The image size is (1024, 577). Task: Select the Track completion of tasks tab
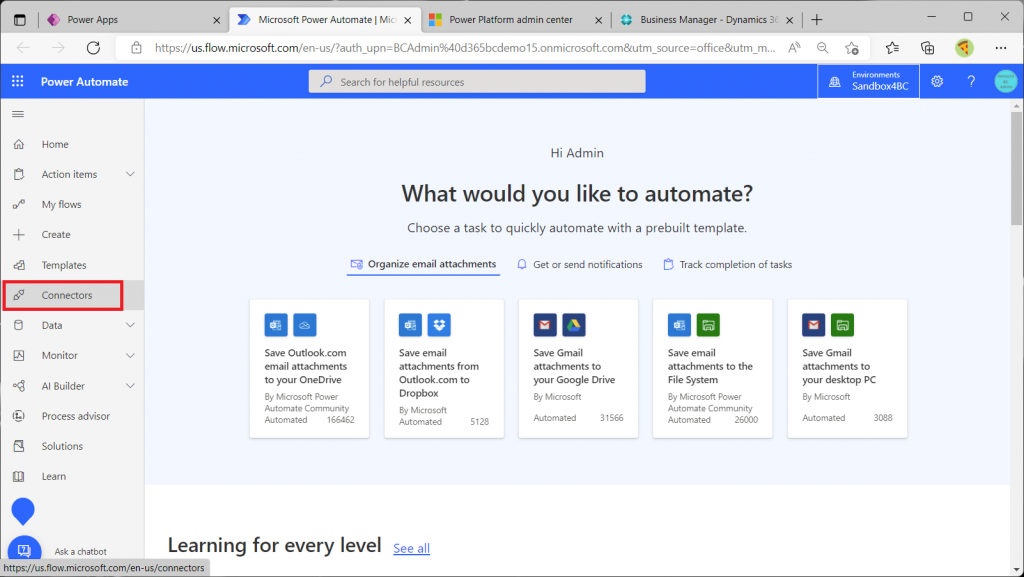pyautogui.click(x=728, y=264)
